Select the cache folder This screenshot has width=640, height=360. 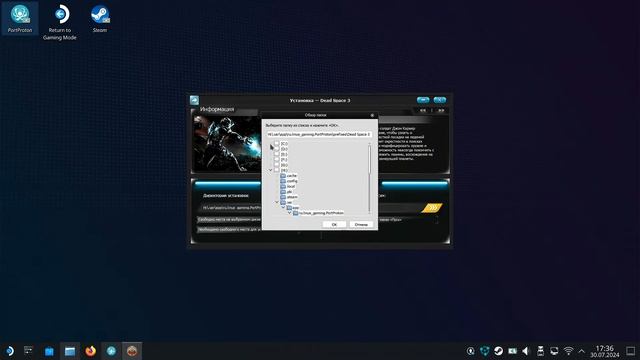coord(291,176)
